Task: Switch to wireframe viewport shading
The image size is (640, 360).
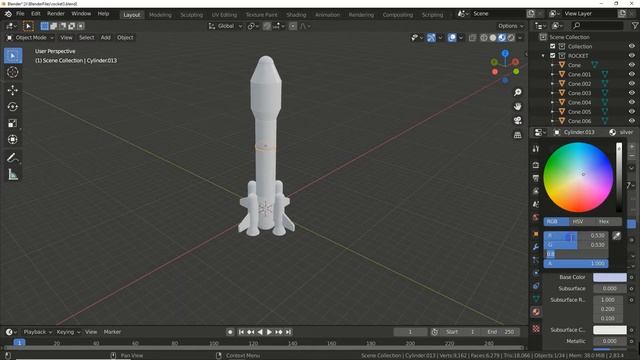Action: coord(484,38)
